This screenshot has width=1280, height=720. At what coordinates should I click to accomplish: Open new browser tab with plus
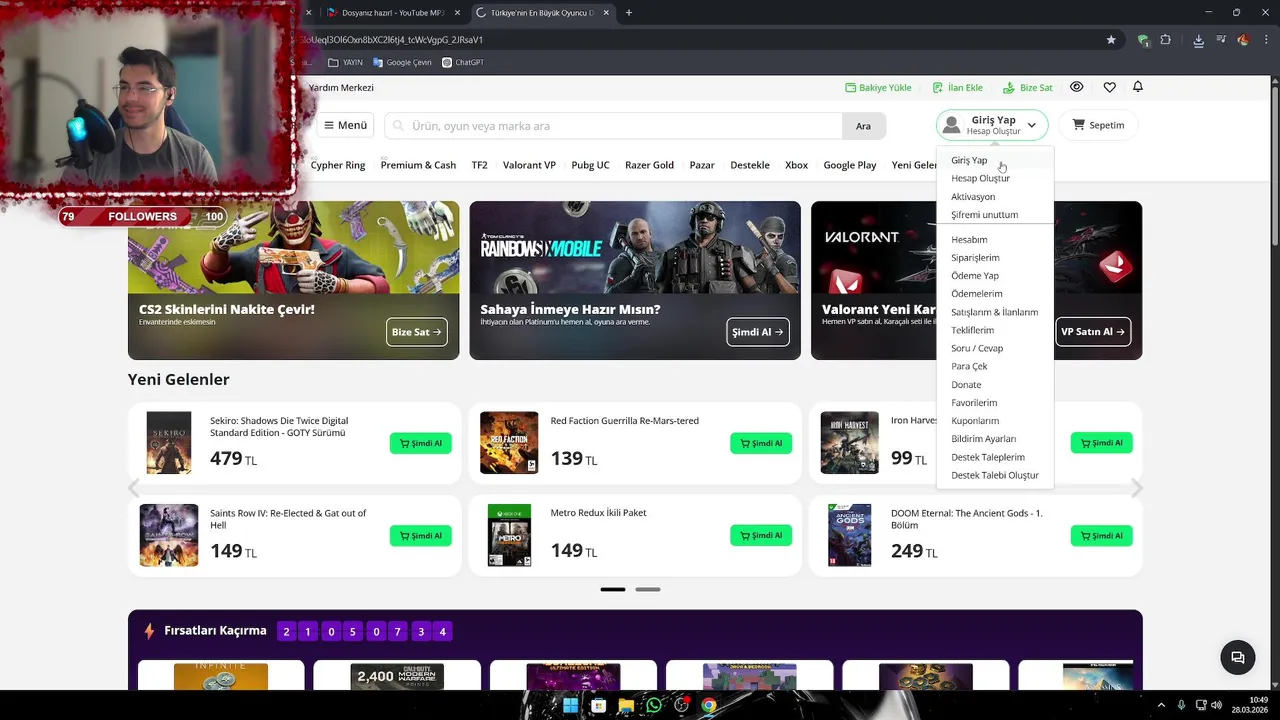point(629,13)
